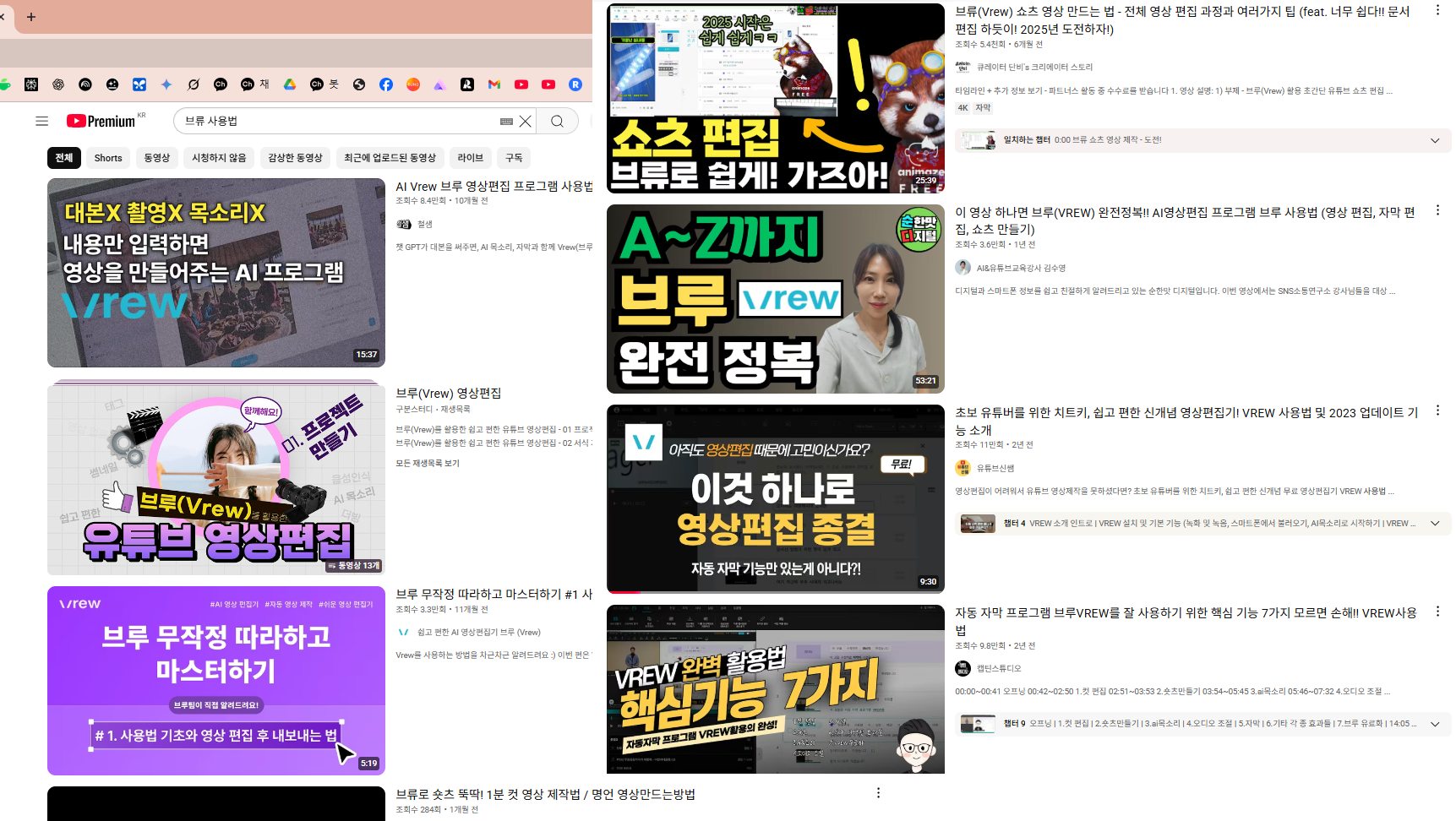Play the 대본X 촬영X 목소리X thumbnail
The height and width of the screenshot is (821, 1456).
pyautogui.click(x=216, y=273)
